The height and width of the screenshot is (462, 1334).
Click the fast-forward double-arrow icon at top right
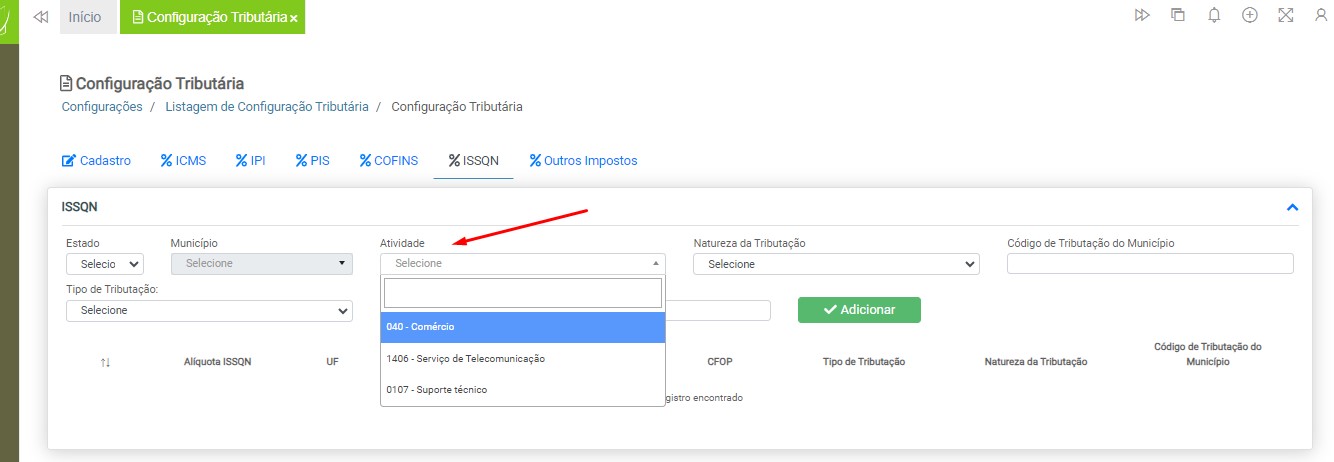click(x=1142, y=15)
